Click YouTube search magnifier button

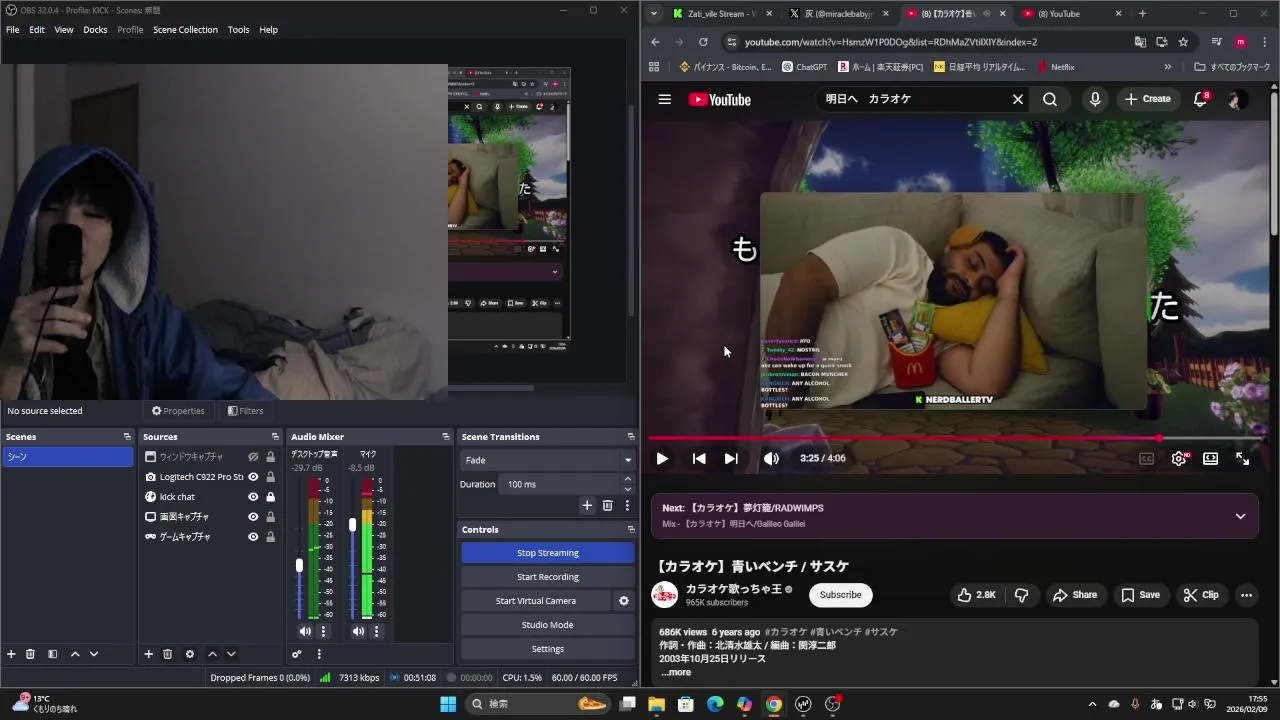(x=1050, y=99)
